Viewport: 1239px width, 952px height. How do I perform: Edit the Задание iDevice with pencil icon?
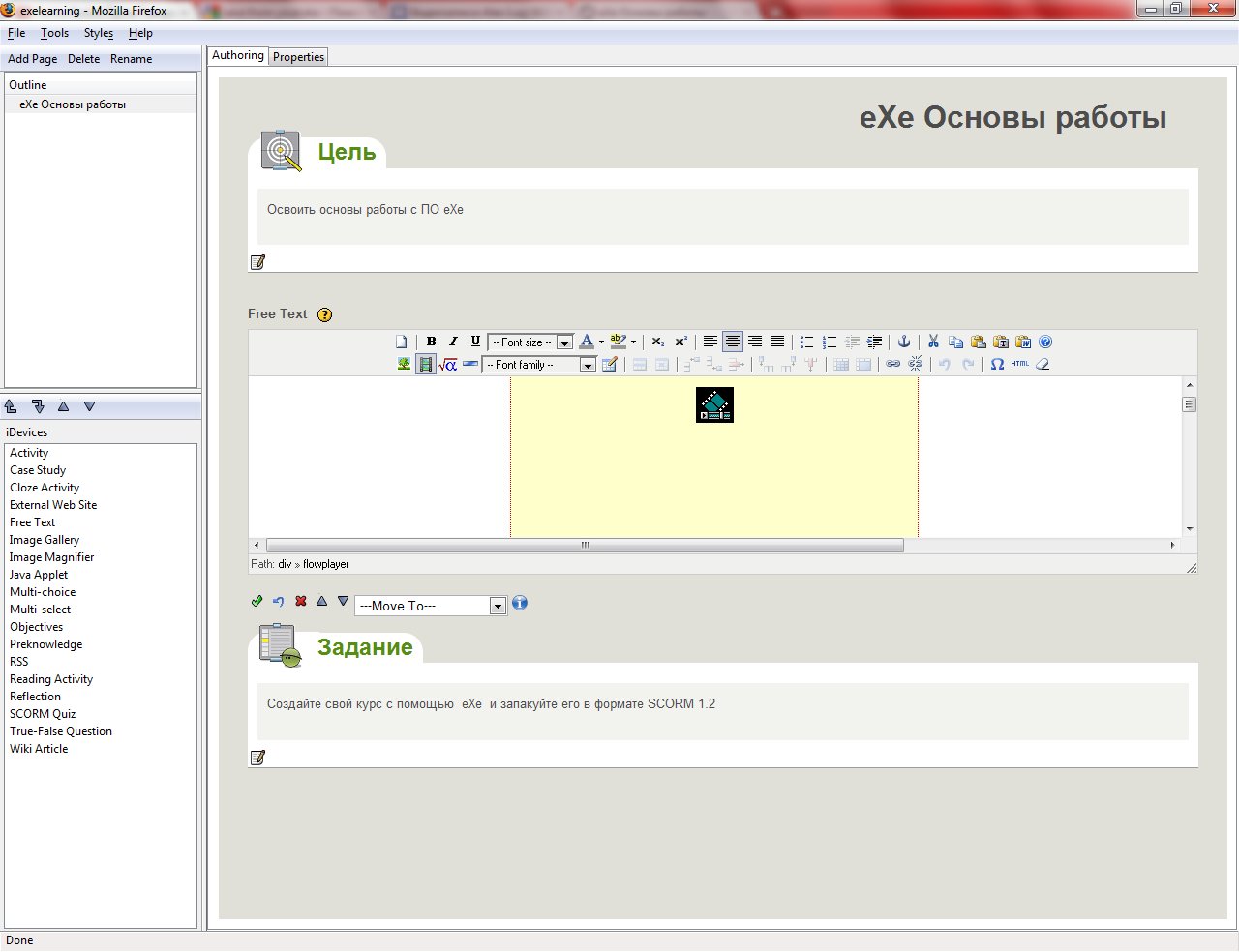257,758
